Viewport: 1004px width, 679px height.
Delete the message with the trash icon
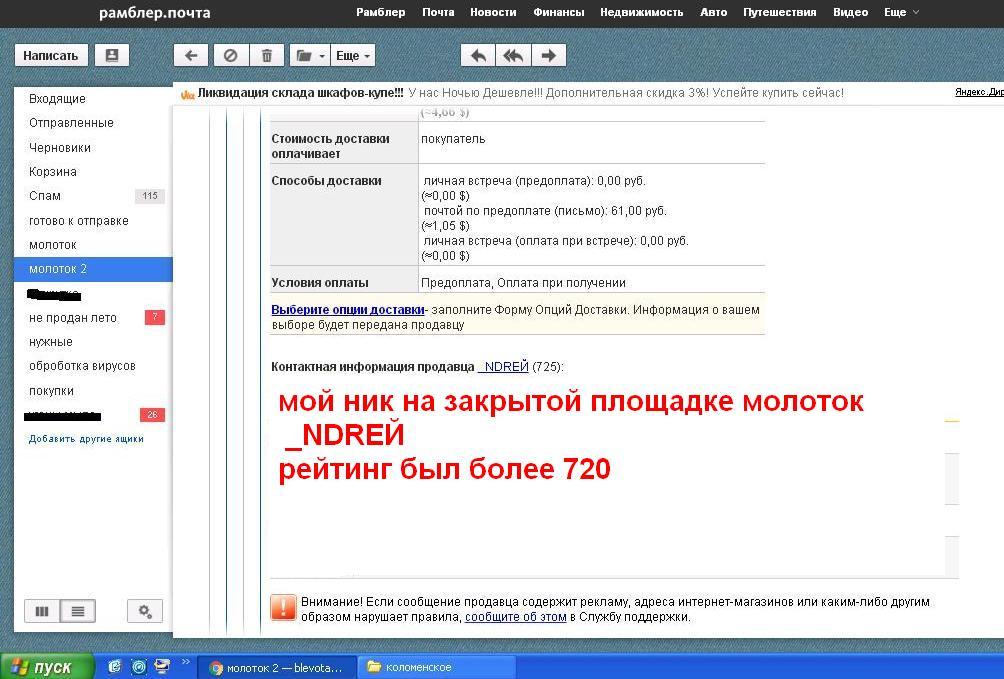point(267,56)
